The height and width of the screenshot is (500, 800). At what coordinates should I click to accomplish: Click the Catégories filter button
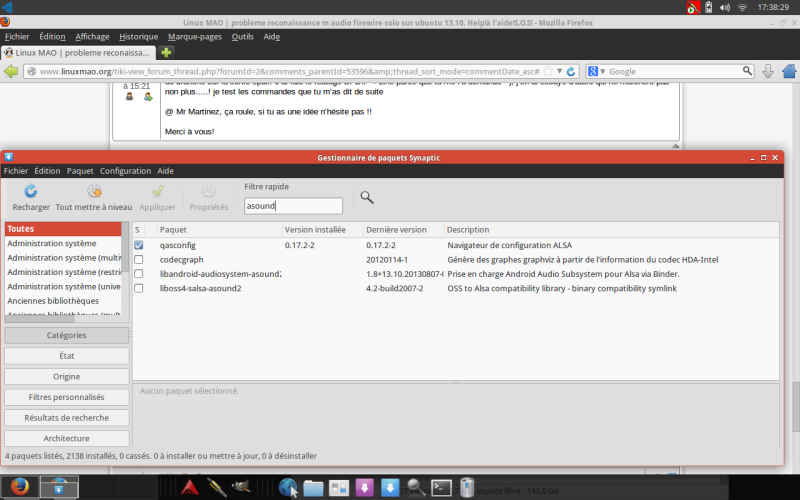click(66, 335)
